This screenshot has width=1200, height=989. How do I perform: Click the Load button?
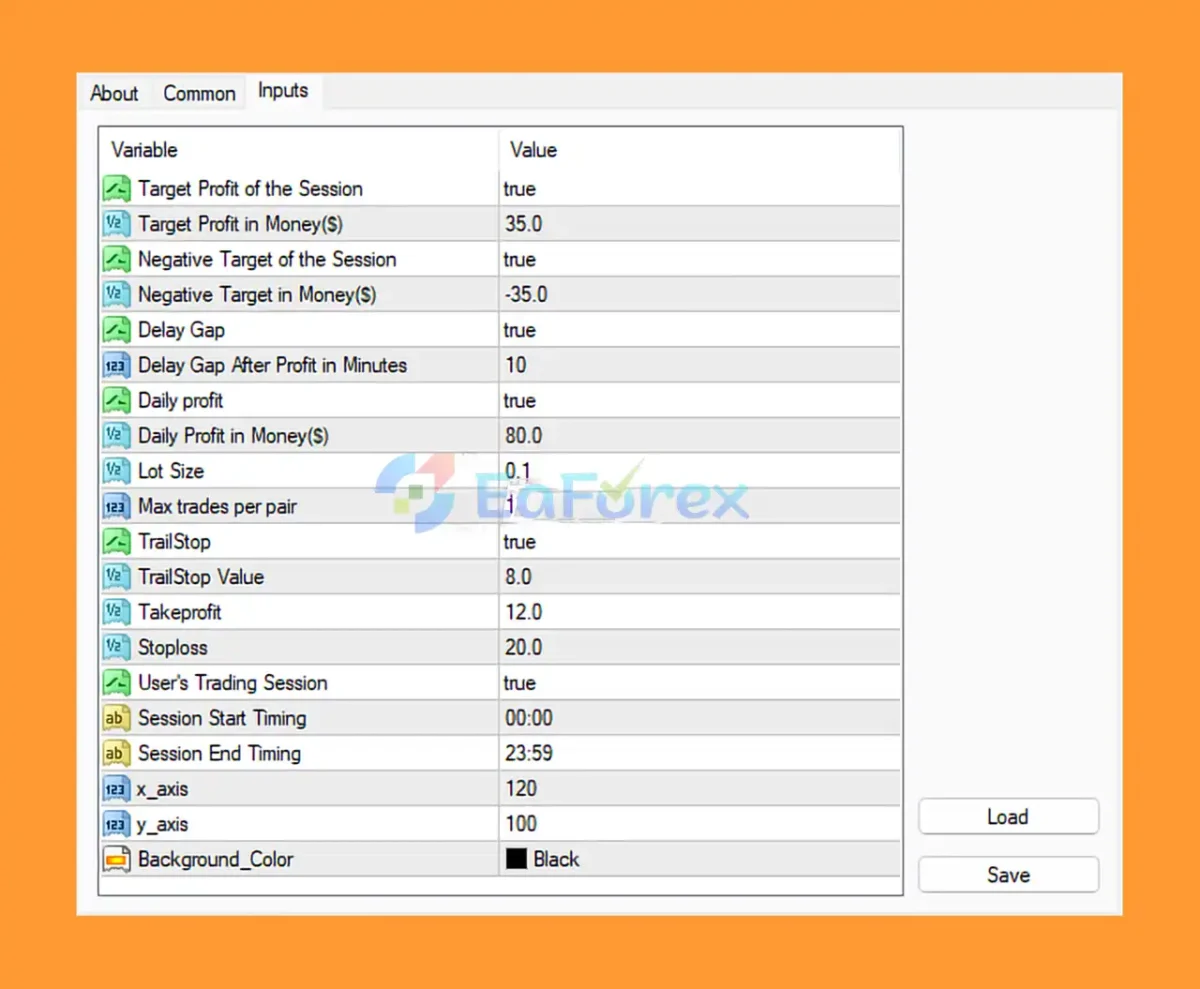[x=1008, y=816]
